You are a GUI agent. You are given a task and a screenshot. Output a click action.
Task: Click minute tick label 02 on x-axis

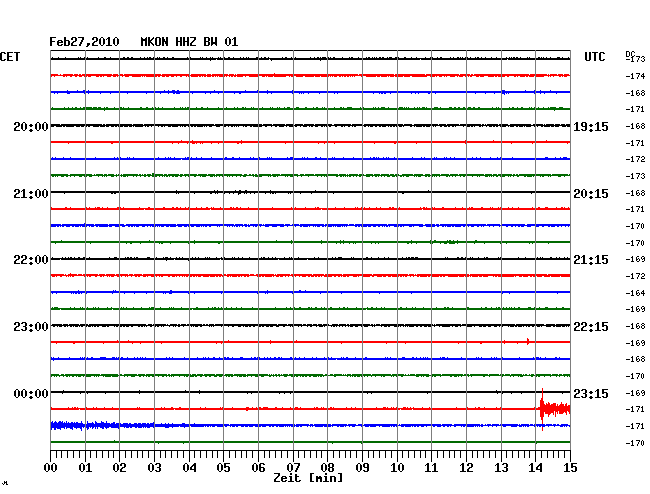(x=119, y=468)
